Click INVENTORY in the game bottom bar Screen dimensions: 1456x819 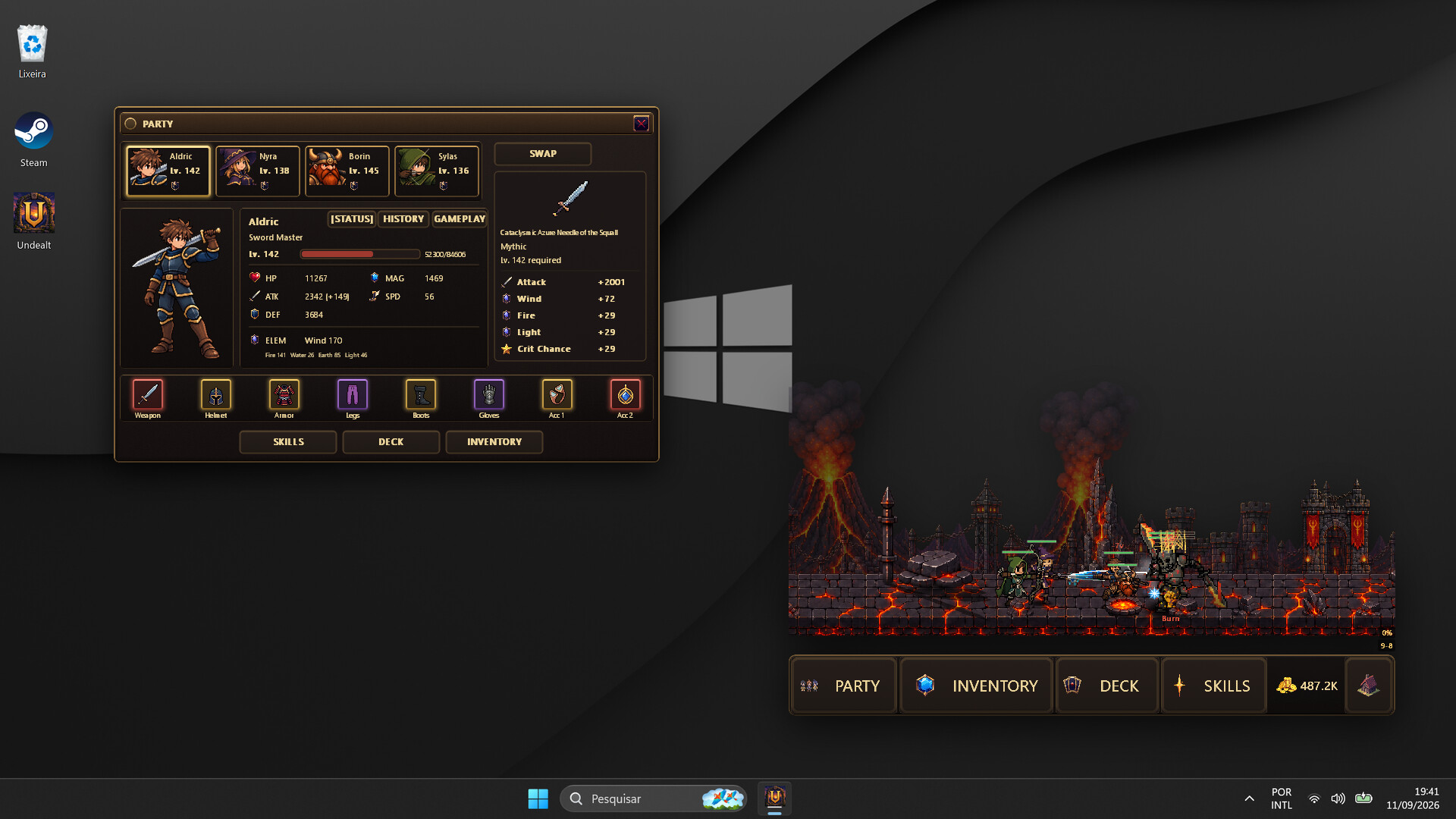(x=977, y=686)
